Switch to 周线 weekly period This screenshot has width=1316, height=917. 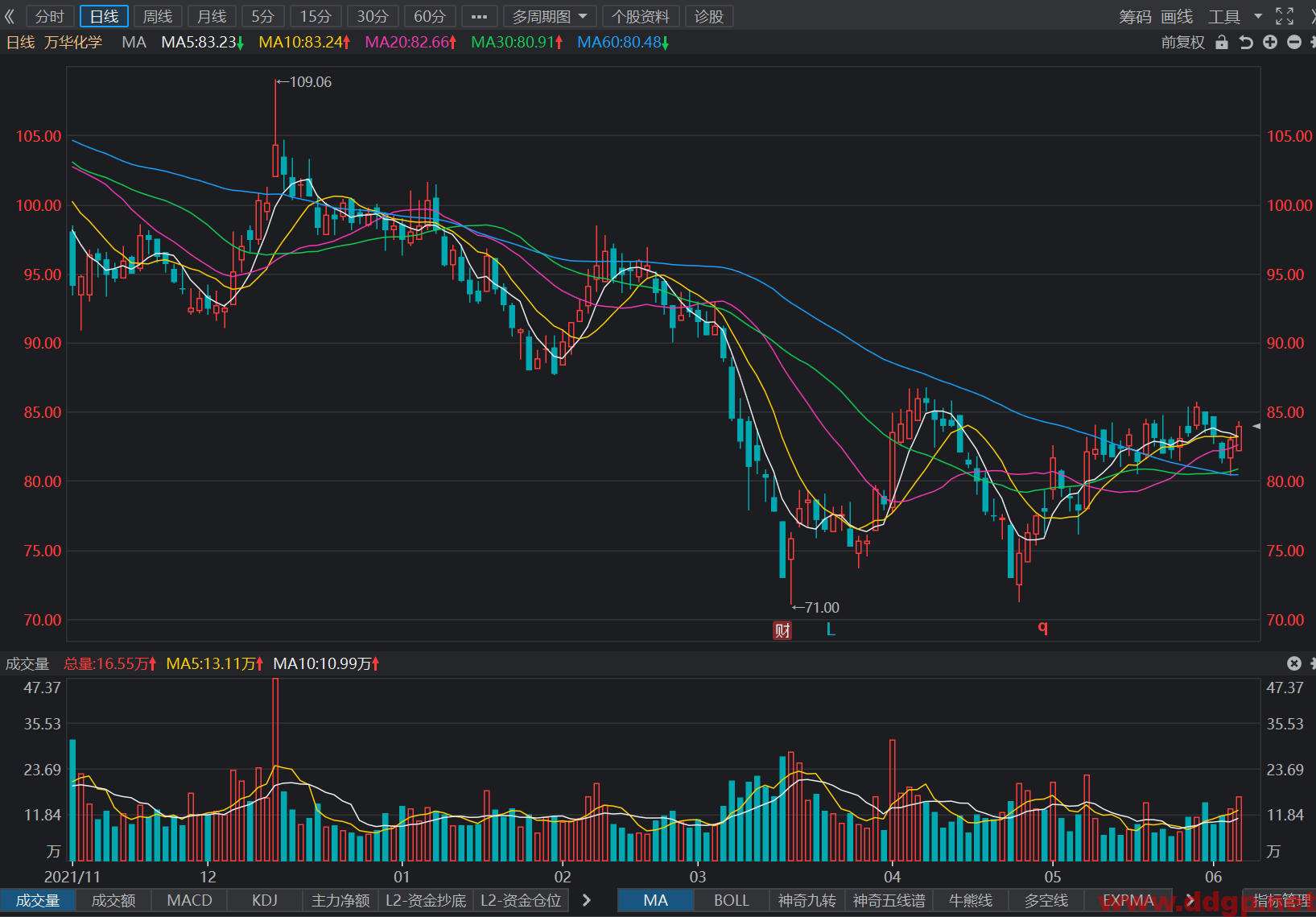(x=158, y=16)
